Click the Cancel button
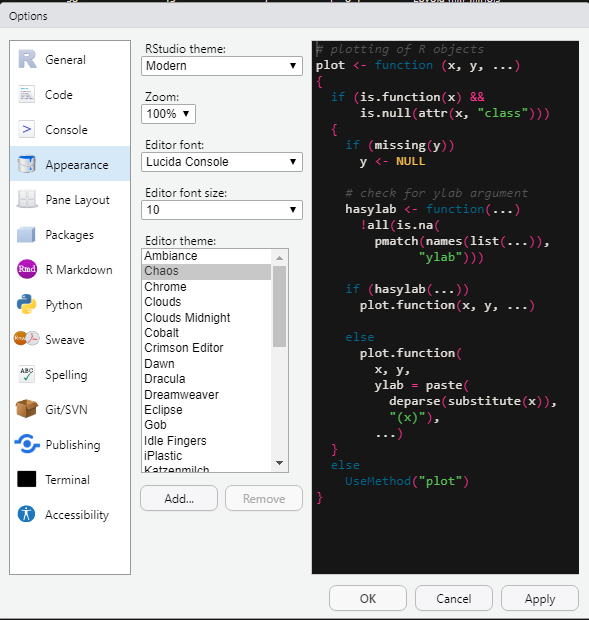The width and height of the screenshot is (589, 620). (x=454, y=598)
